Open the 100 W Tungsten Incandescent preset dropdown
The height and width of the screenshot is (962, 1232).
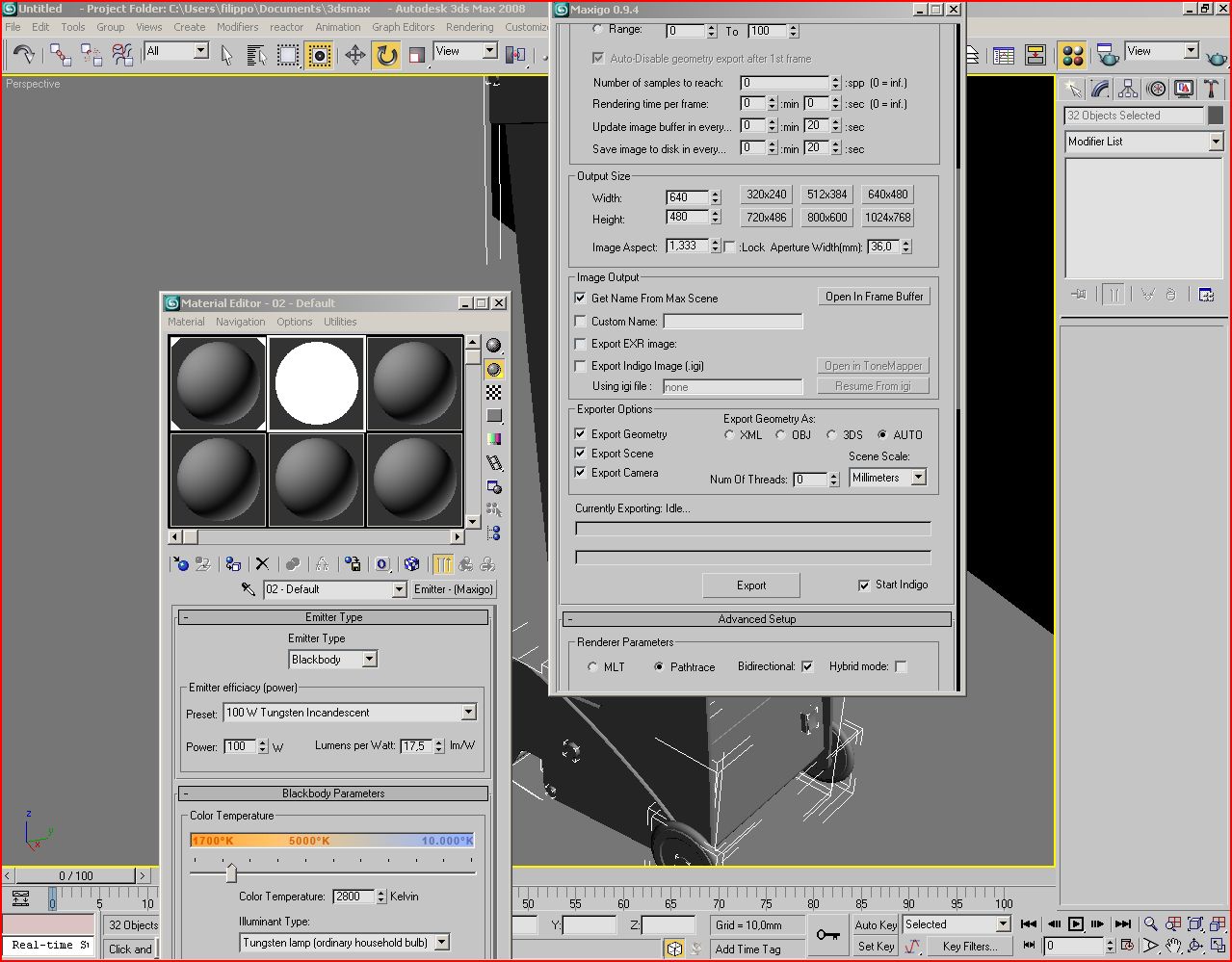coord(351,713)
